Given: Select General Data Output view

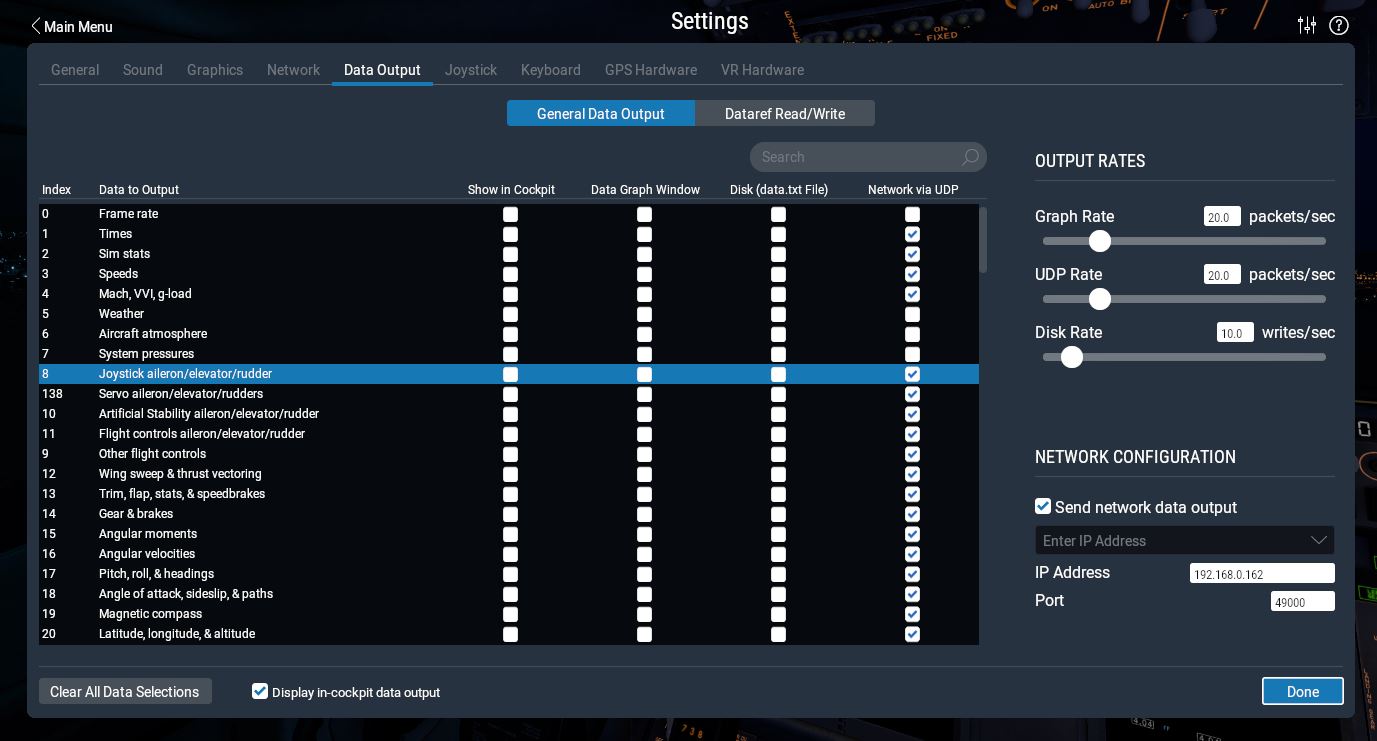Looking at the screenshot, I should (601, 113).
